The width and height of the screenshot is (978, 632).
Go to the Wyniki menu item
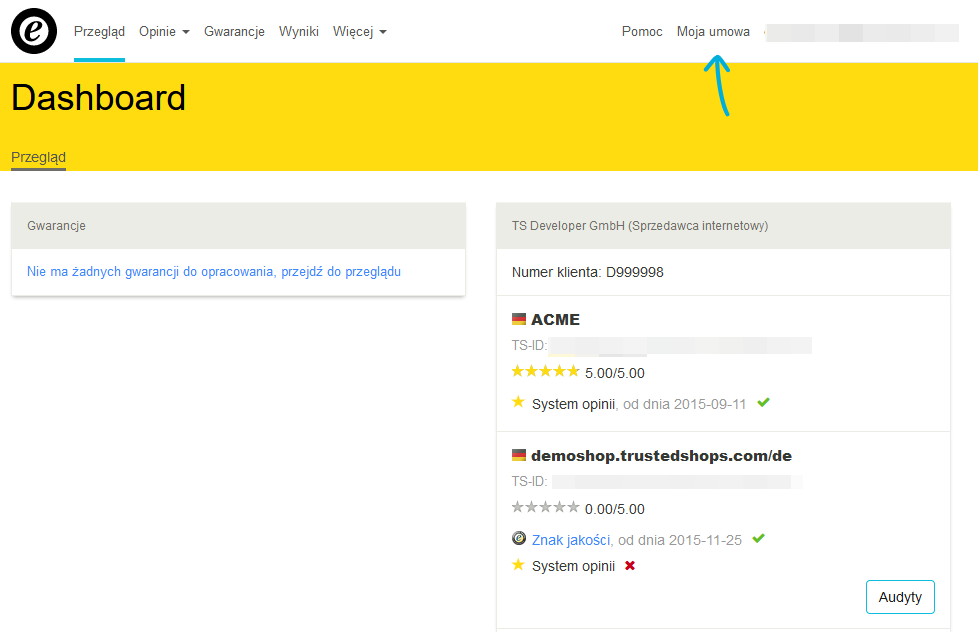[299, 32]
